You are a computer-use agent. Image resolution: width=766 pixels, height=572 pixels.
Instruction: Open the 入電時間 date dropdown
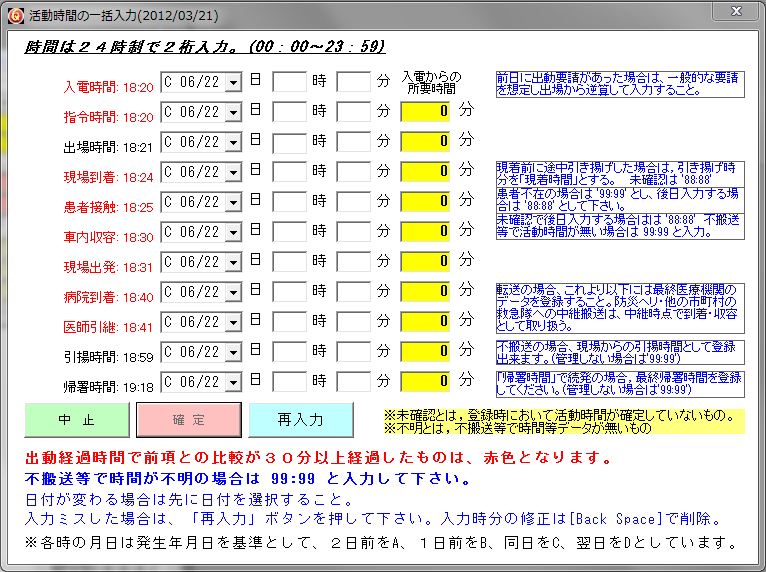pos(233,82)
